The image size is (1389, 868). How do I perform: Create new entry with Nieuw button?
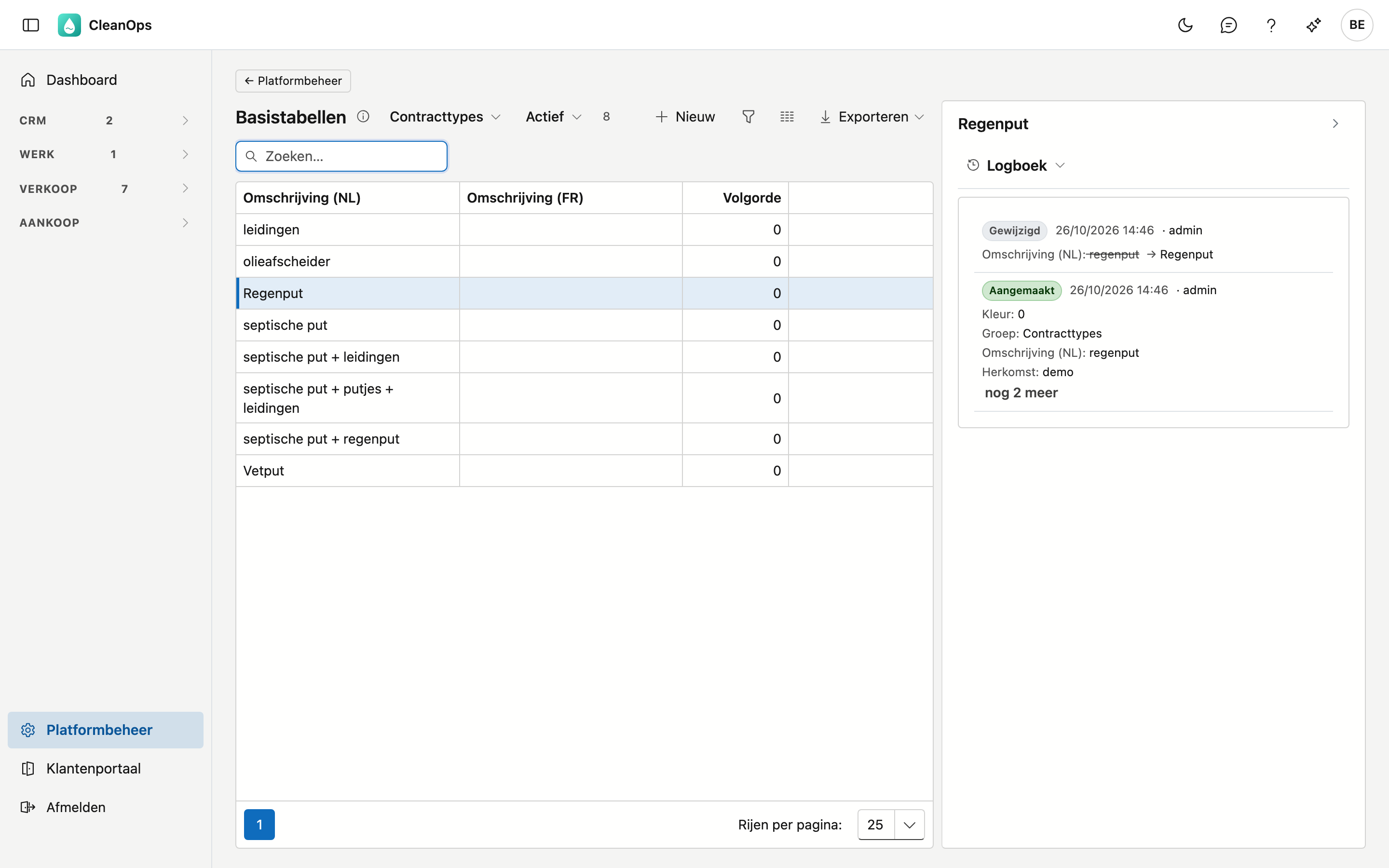[685, 117]
